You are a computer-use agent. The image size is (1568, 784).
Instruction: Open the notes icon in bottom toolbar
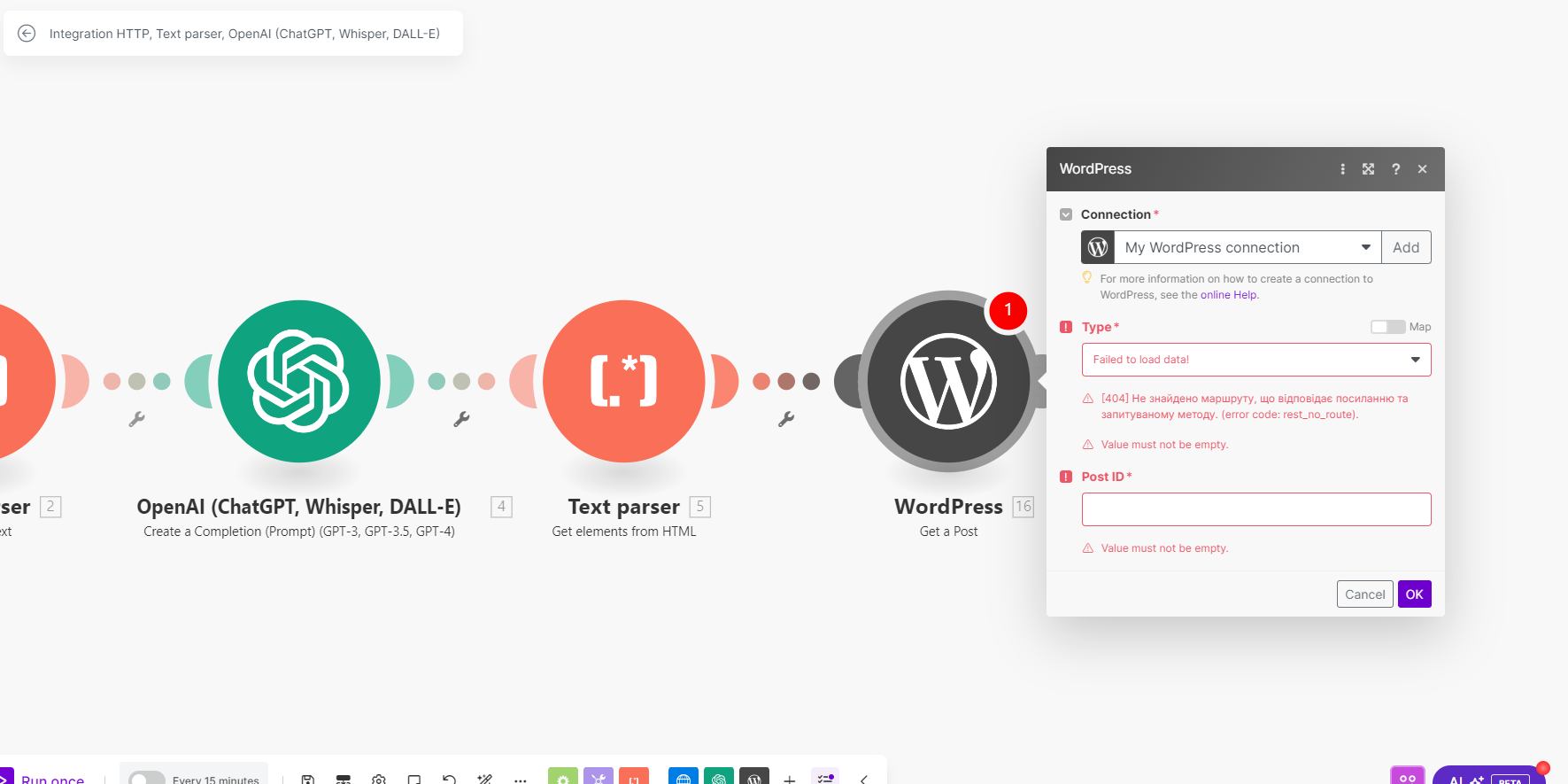[414, 780]
